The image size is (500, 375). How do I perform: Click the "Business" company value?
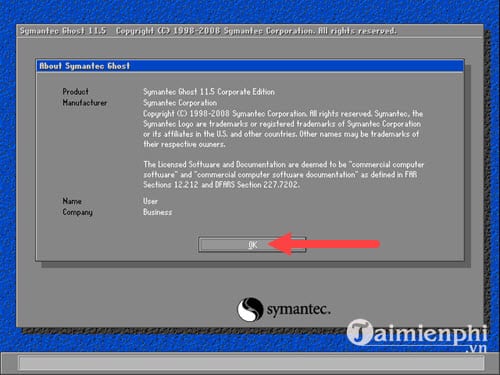(158, 212)
